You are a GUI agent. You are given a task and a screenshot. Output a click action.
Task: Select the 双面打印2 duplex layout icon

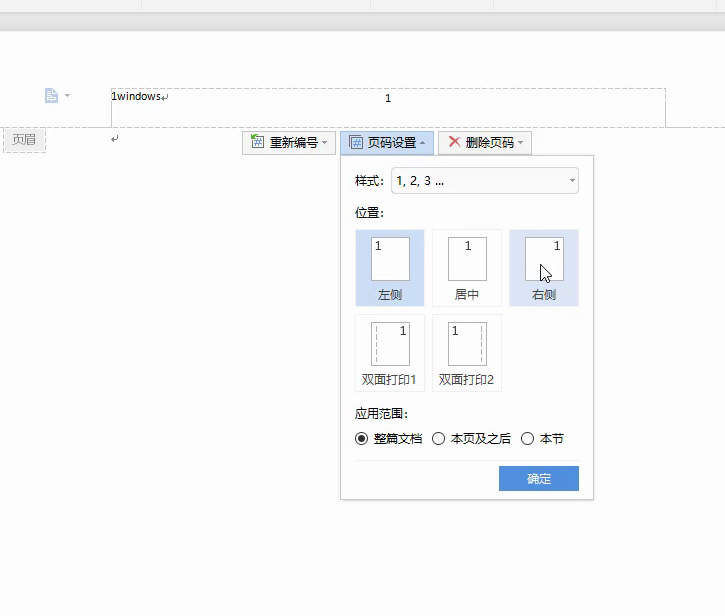coord(467,344)
